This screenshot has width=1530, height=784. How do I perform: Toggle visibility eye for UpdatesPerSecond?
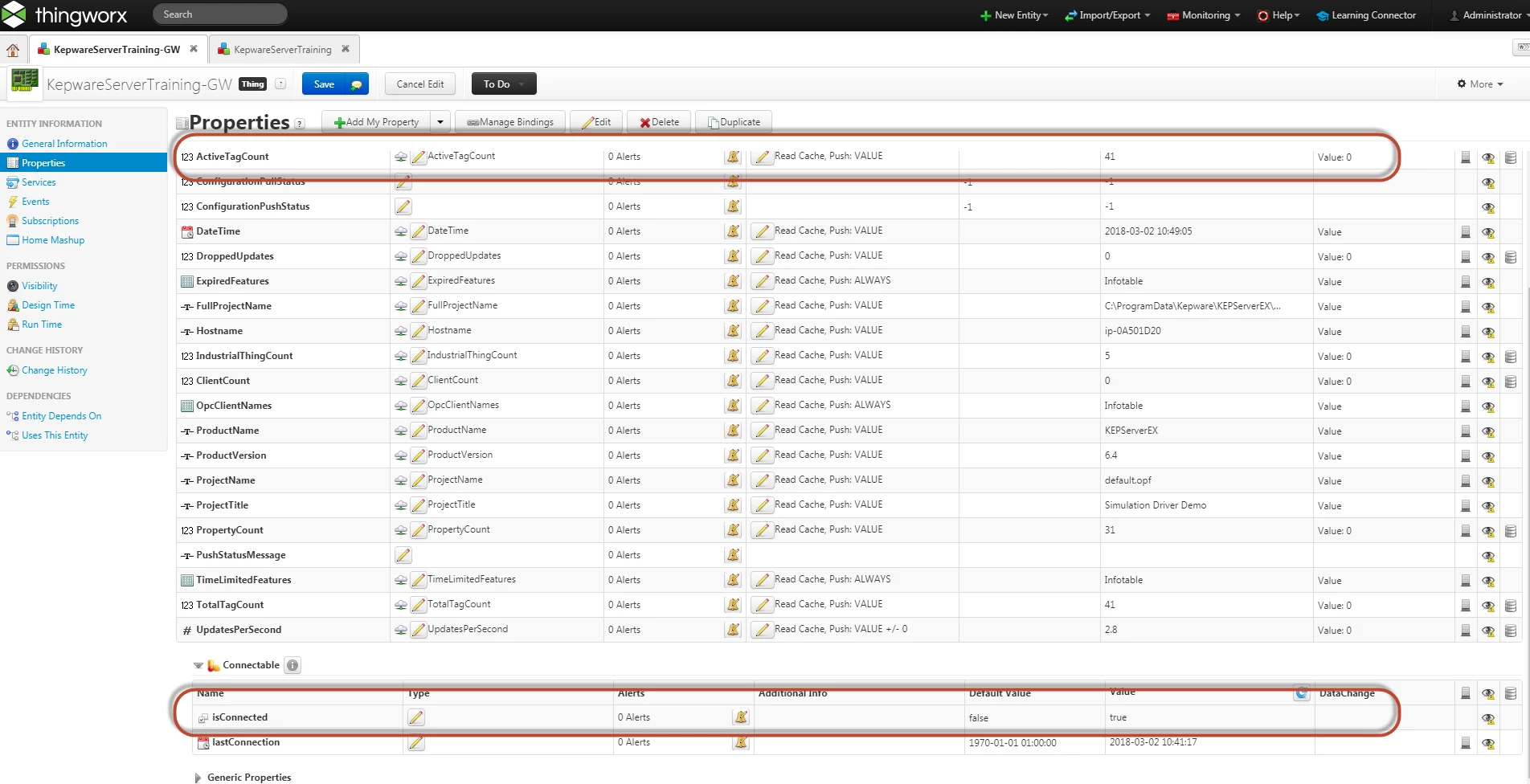click(x=1488, y=631)
